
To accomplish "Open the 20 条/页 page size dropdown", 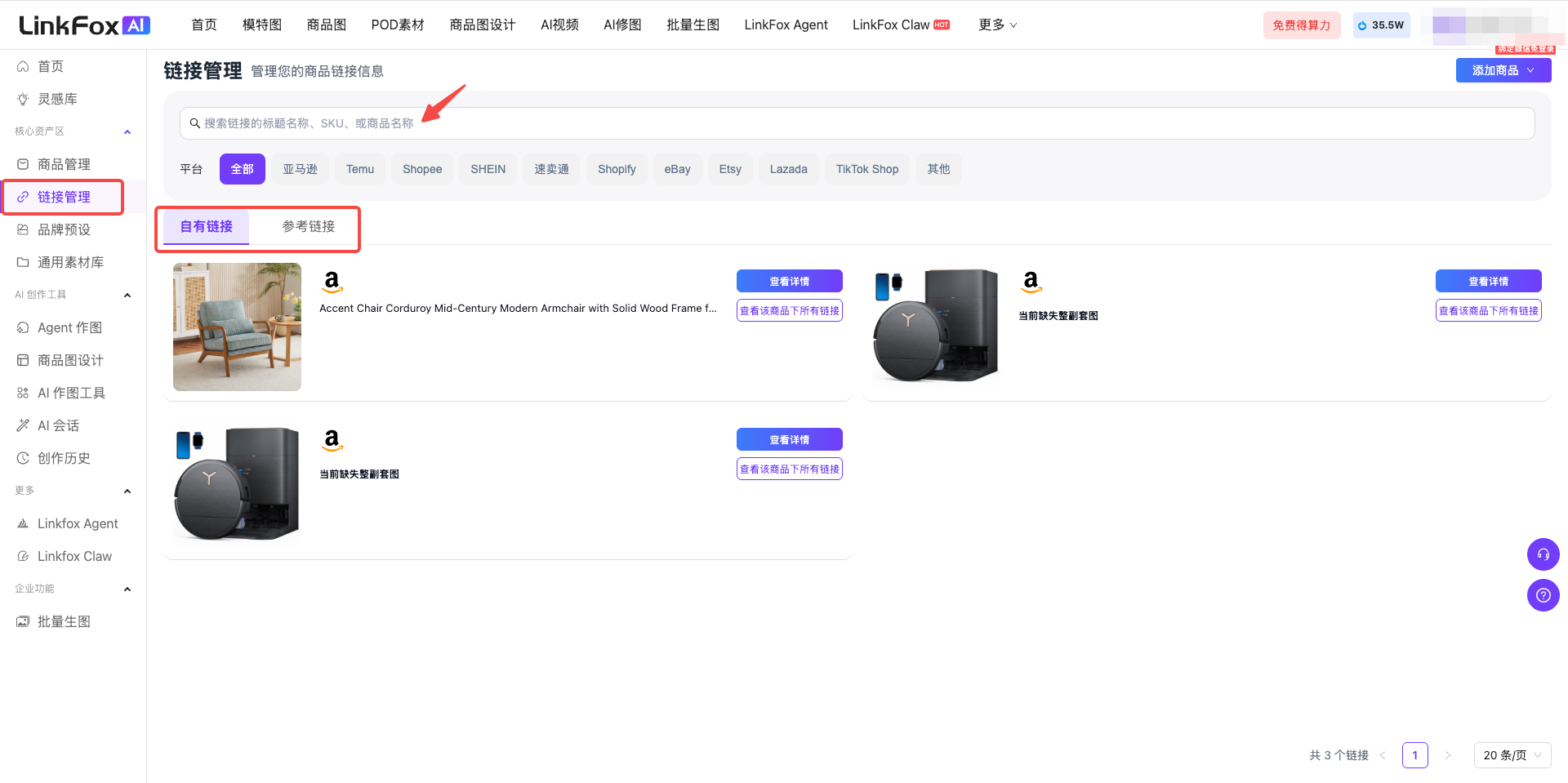I will [1512, 755].
